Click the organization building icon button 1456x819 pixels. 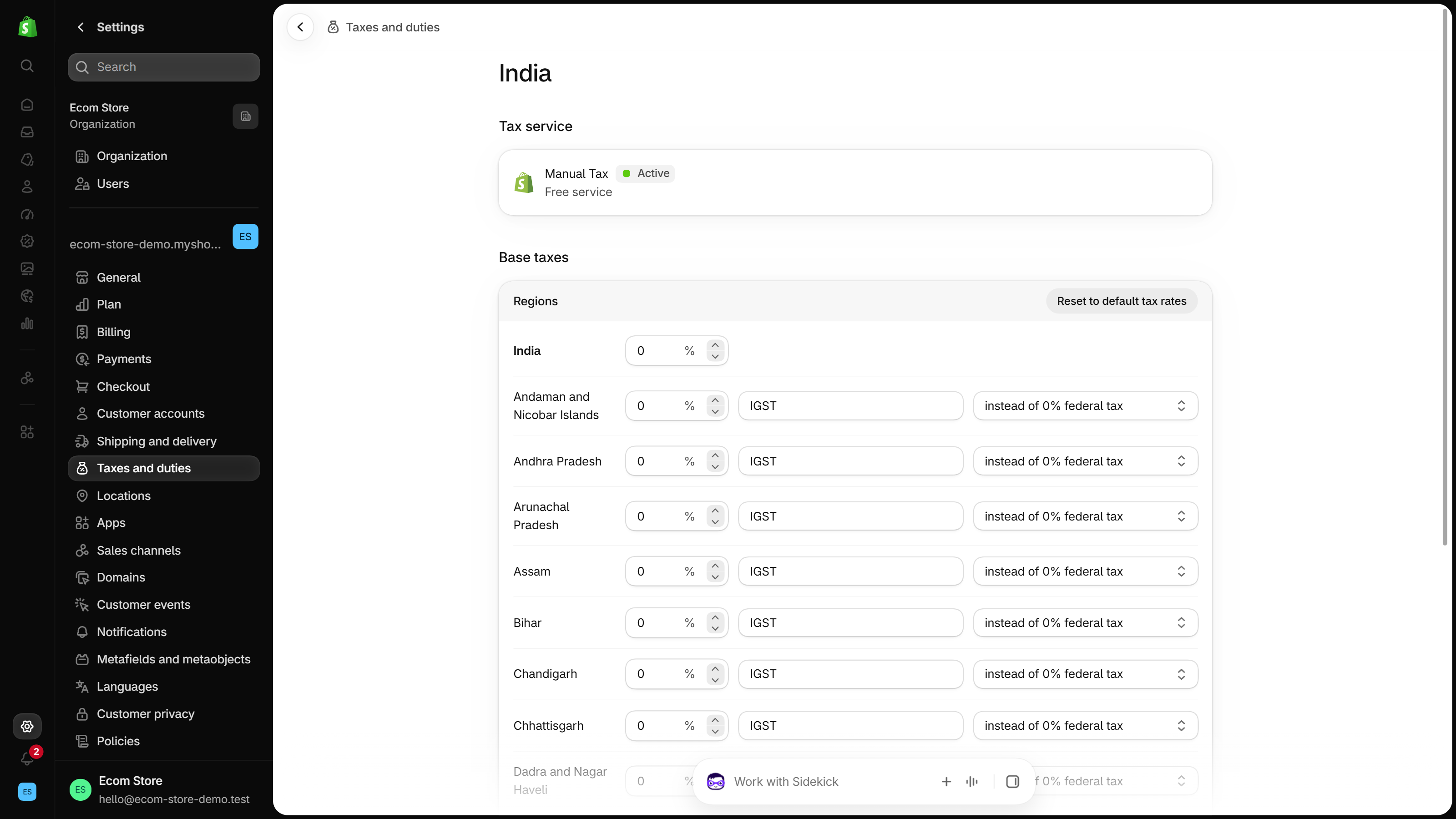coord(245,116)
